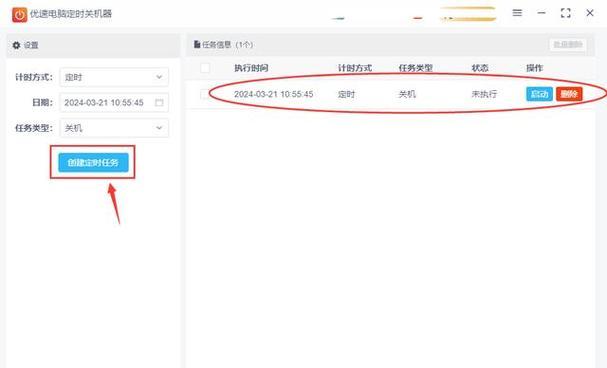Expand the 计时方式 dropdown showing 定时
607x368 pixels.
click(x=114, y=77)
